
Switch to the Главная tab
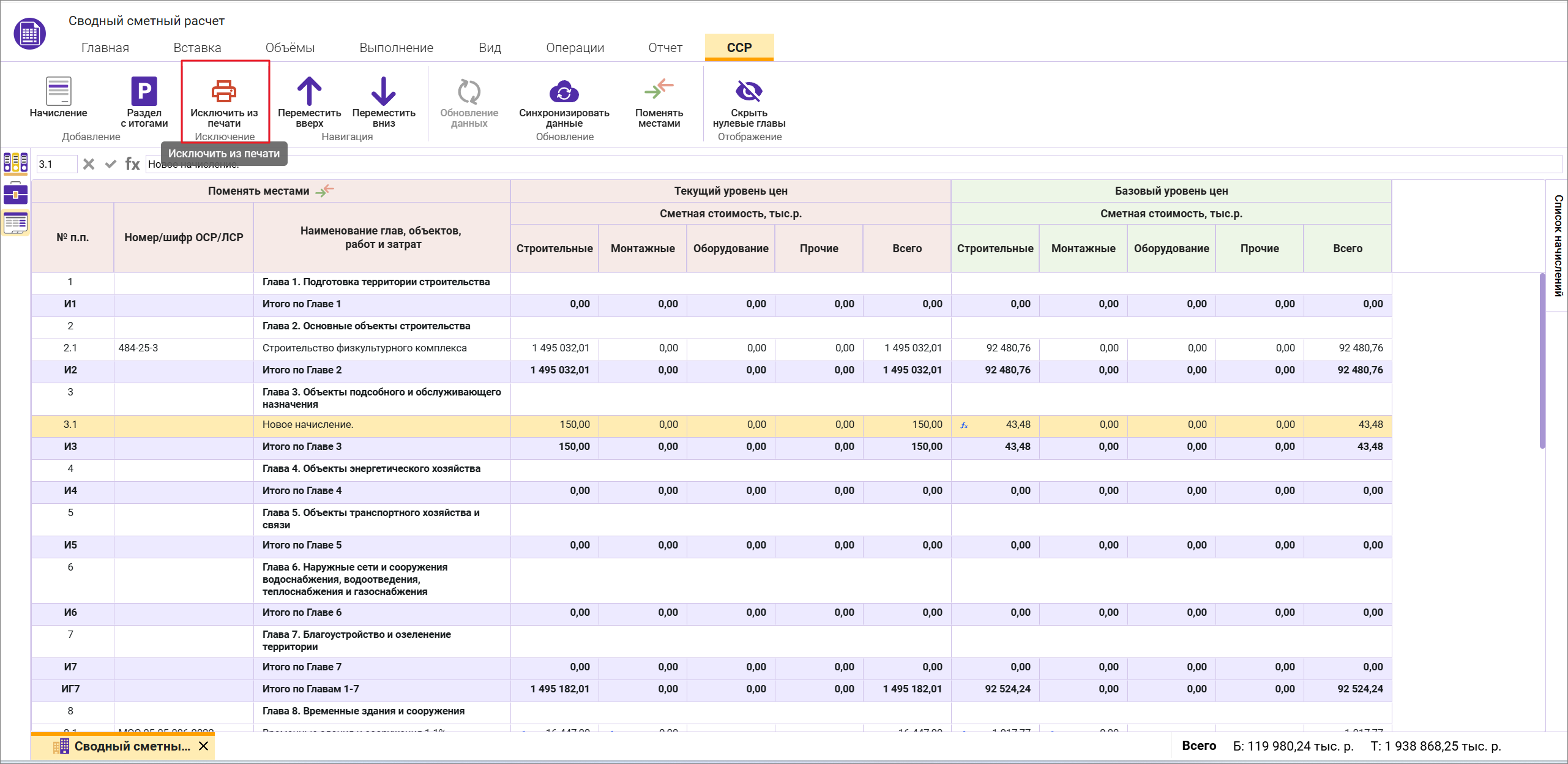pyautogui.click(x=105, y=48)
